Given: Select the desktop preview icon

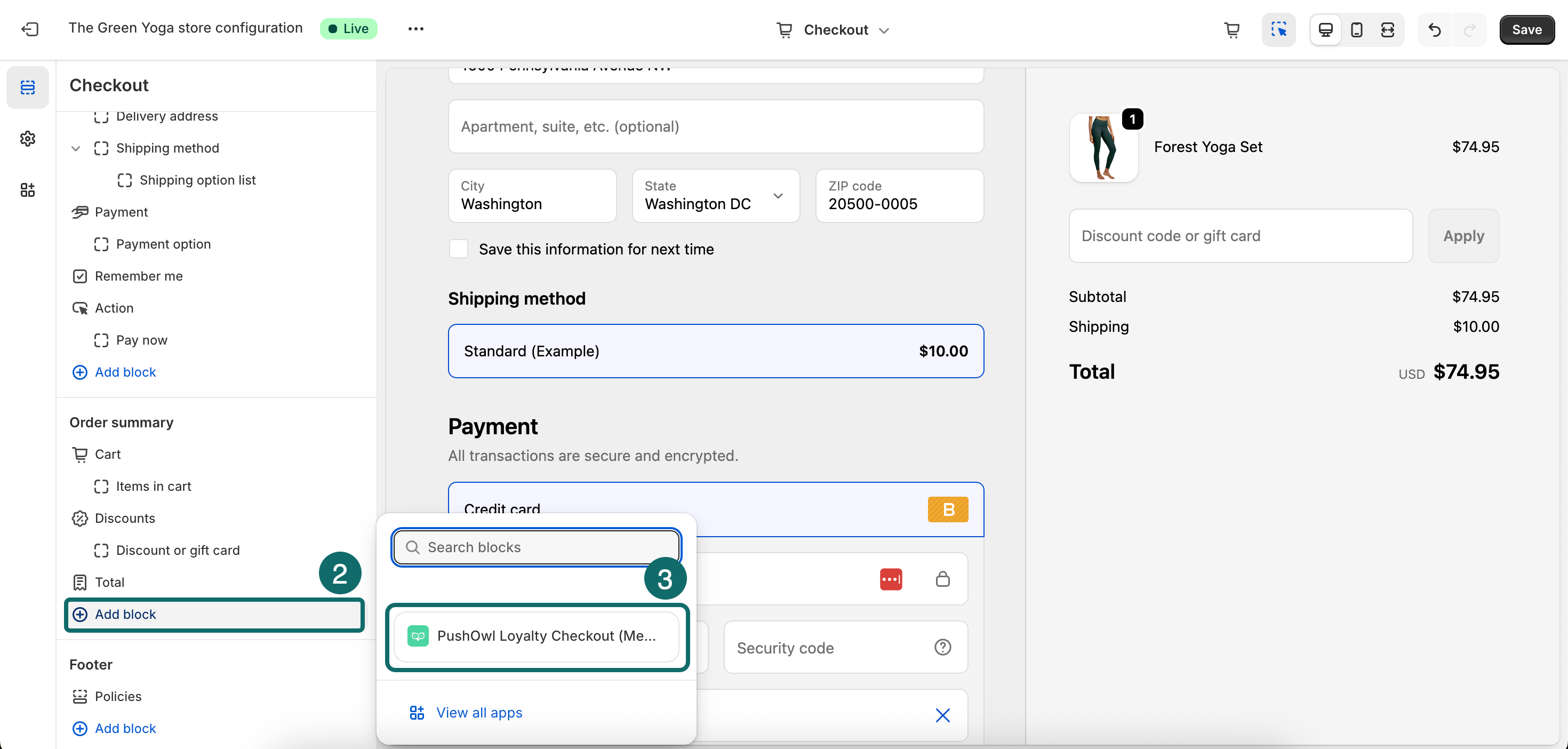Looking at the screenshot, I should coord(1325,29).
